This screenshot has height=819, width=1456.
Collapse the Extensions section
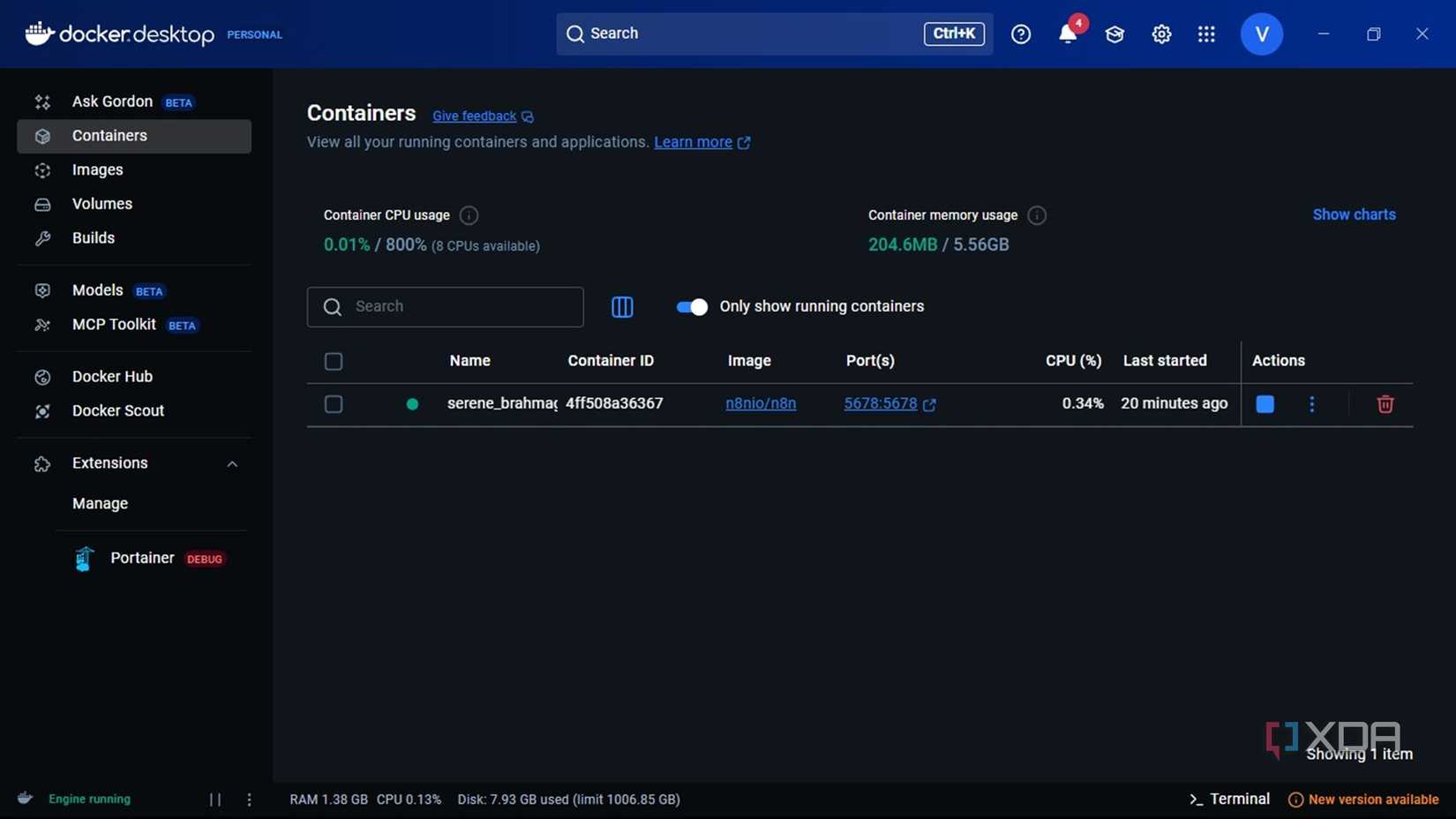232,463
